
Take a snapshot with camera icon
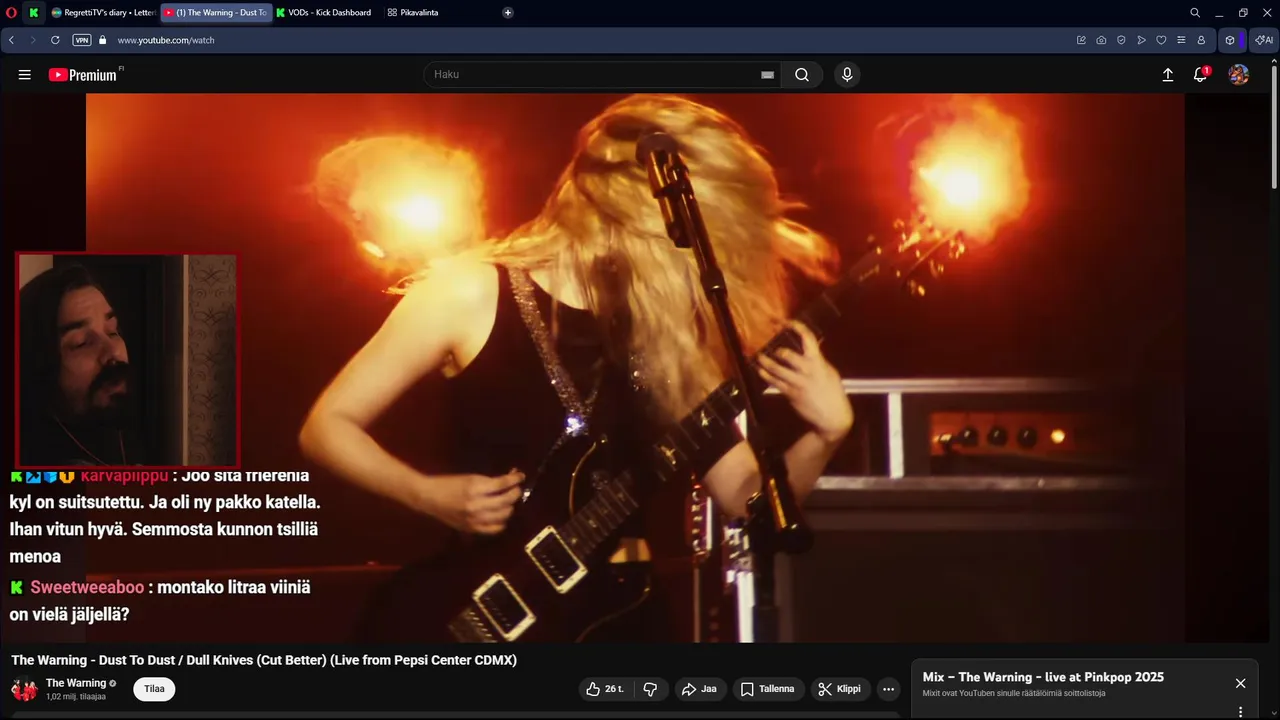pos(1101,40)
